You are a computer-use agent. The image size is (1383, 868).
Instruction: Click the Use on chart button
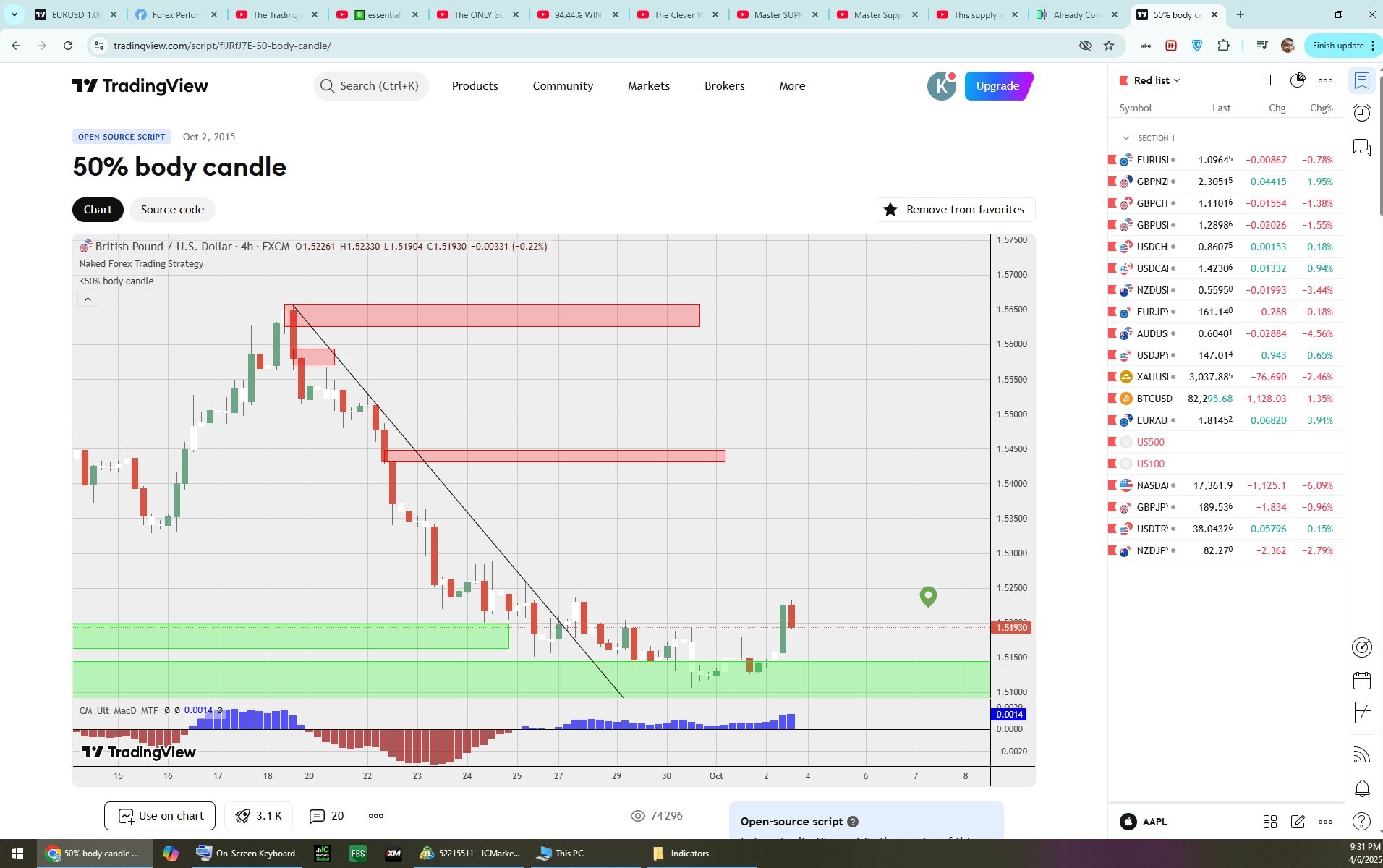(x=160, y=816)
